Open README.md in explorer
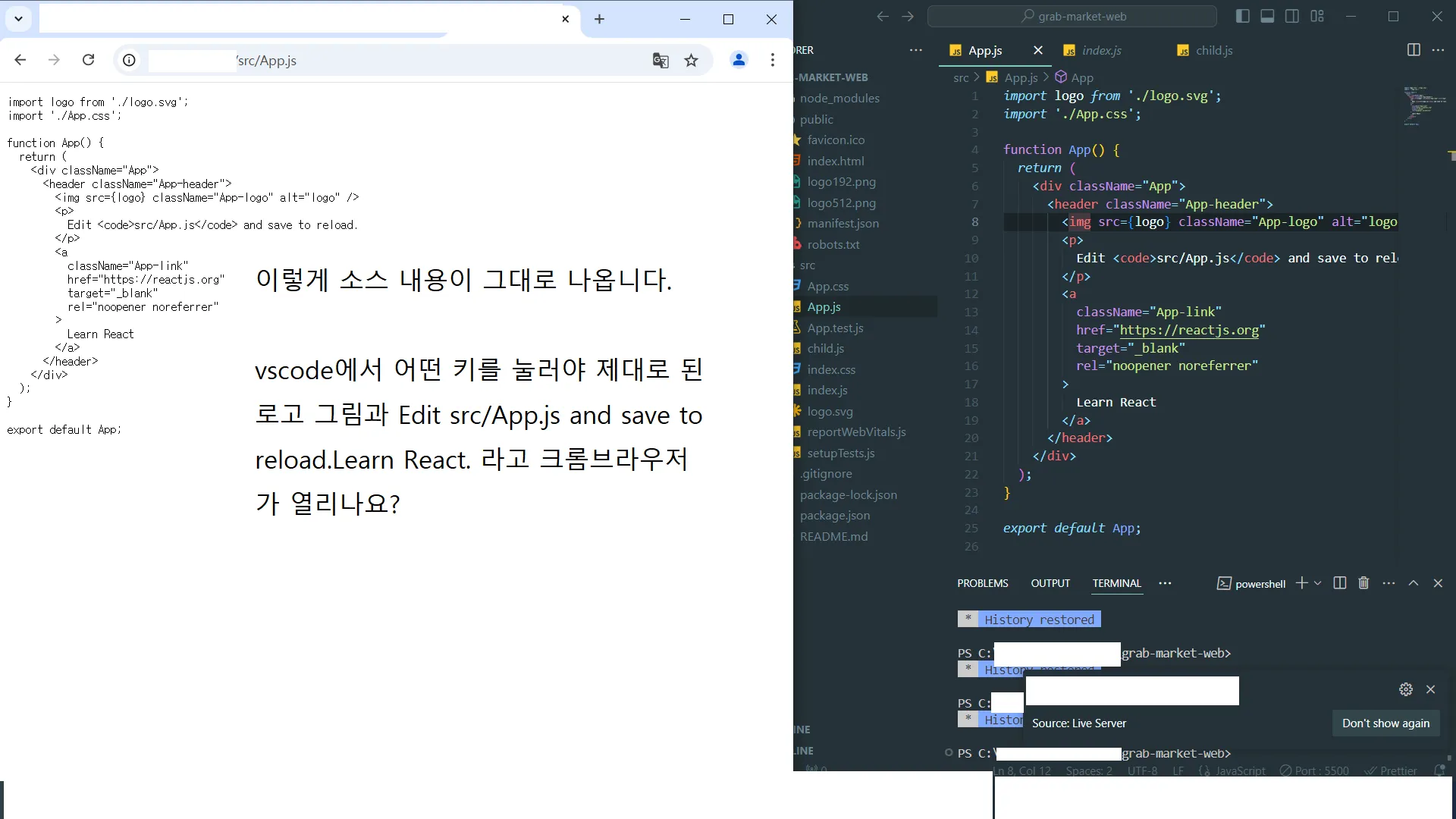 coord(834,536)
